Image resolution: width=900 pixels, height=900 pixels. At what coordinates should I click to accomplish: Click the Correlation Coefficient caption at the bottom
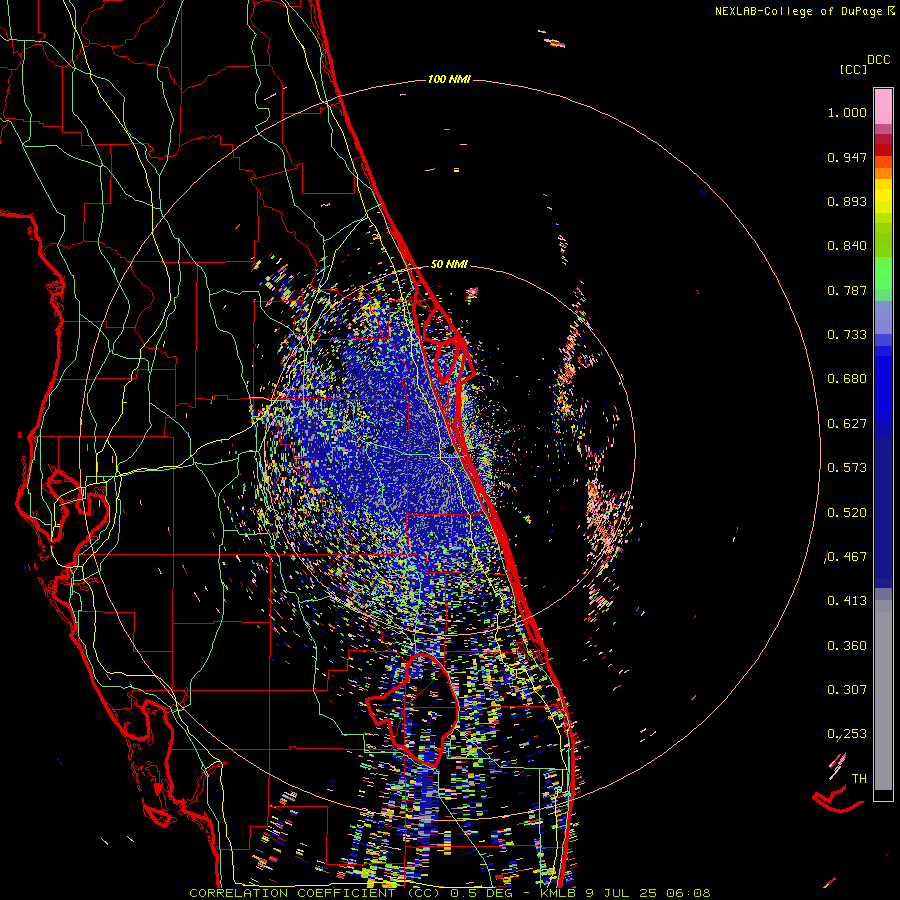pyautogui.click(x=449, y=893)
